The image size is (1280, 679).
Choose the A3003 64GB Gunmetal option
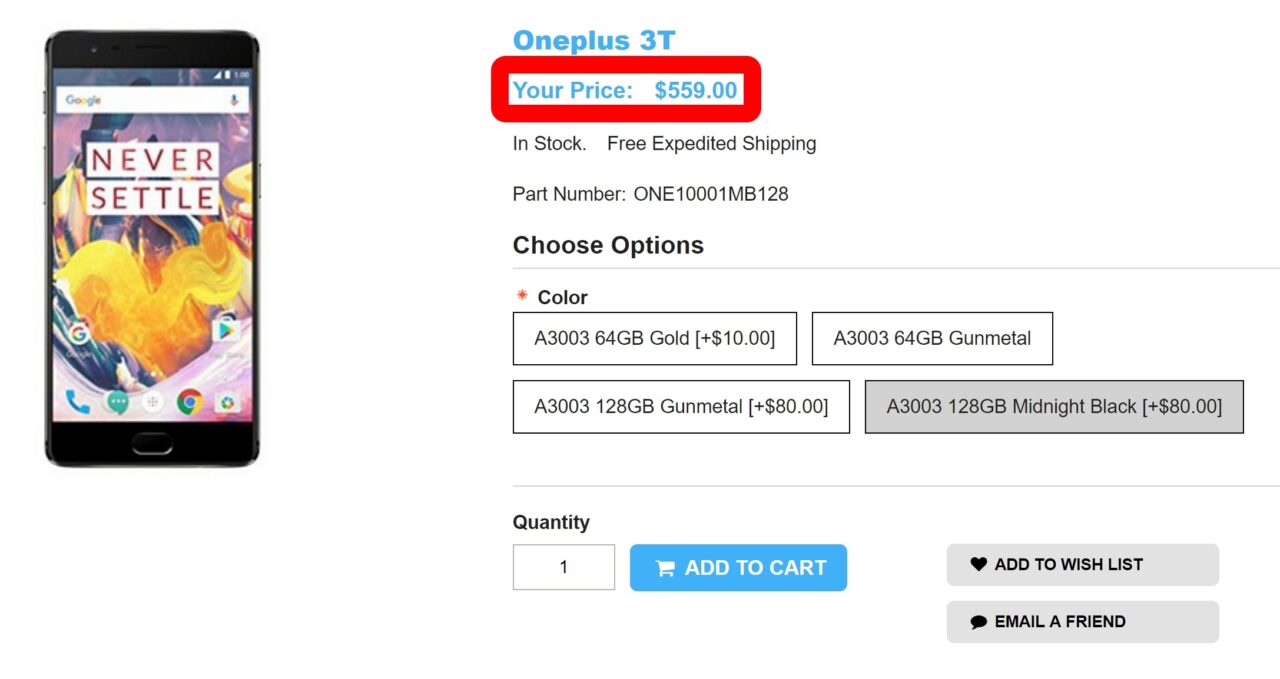tap(932, 338)
